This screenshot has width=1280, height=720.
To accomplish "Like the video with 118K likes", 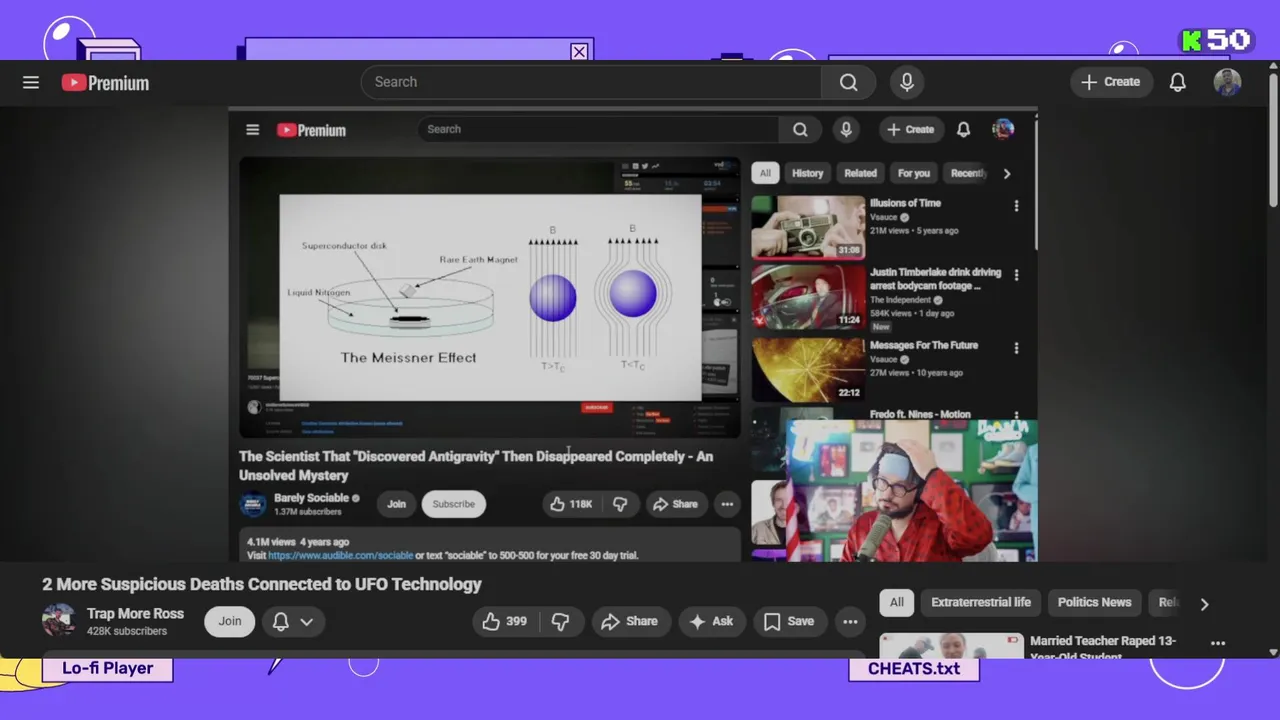I will pyautogui.click(x=570, y=504).
